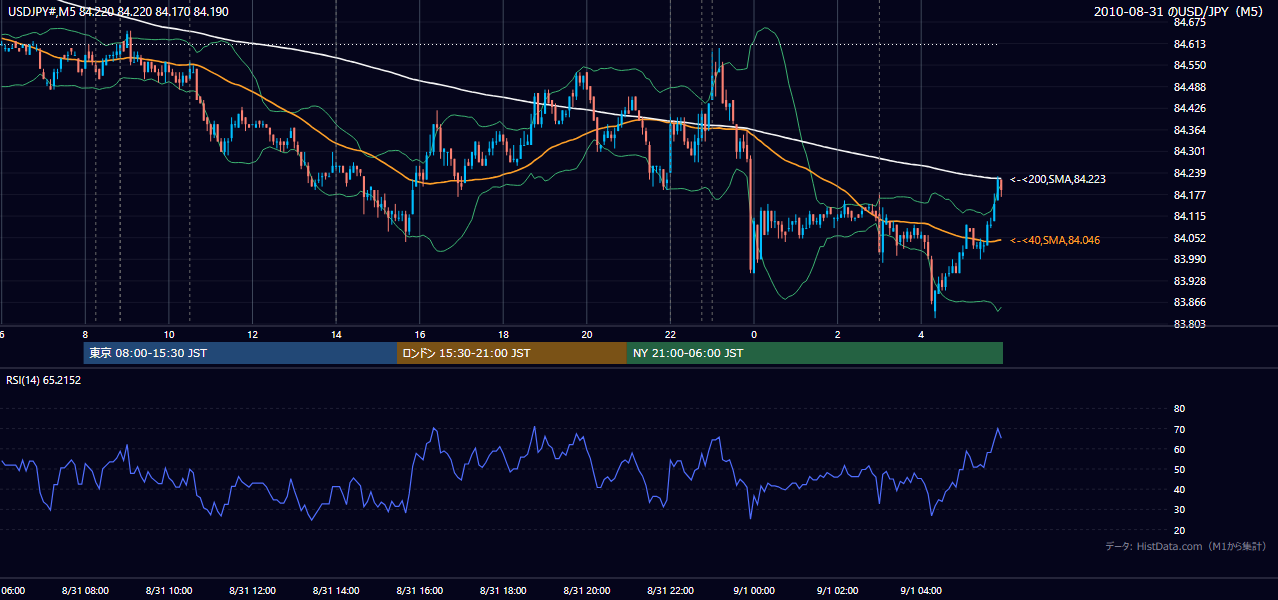Click price axis value 83.990
Screen dimensions: 1278x600
pyautogui.click(x=1190, y=259)
